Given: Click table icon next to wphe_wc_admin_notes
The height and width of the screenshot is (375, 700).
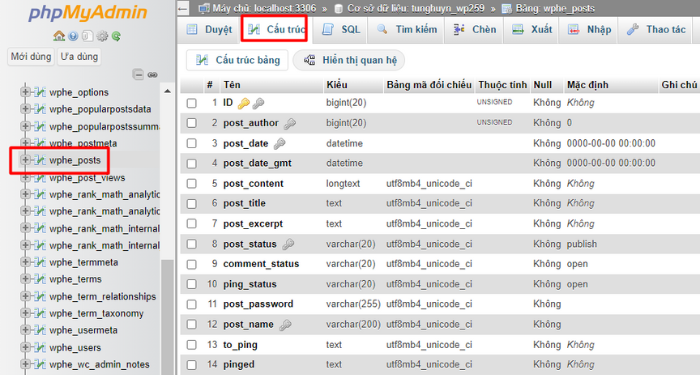Looking at the screenshot, I should (x=40, y=365).
